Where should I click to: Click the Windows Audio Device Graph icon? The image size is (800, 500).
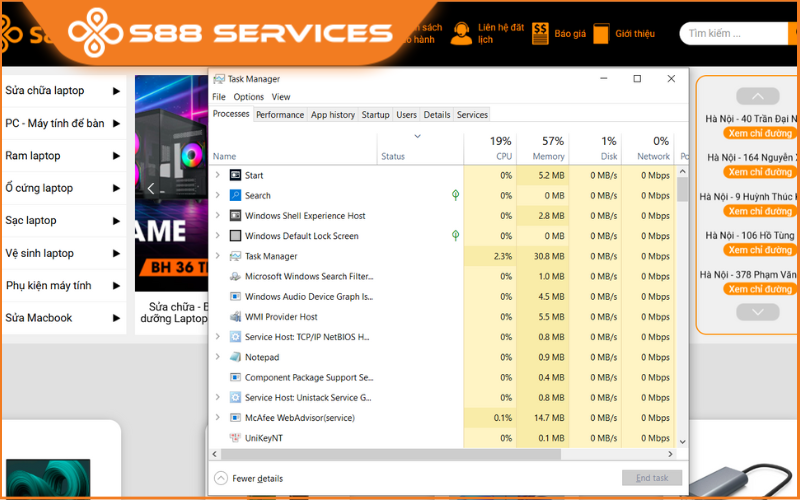235,296
